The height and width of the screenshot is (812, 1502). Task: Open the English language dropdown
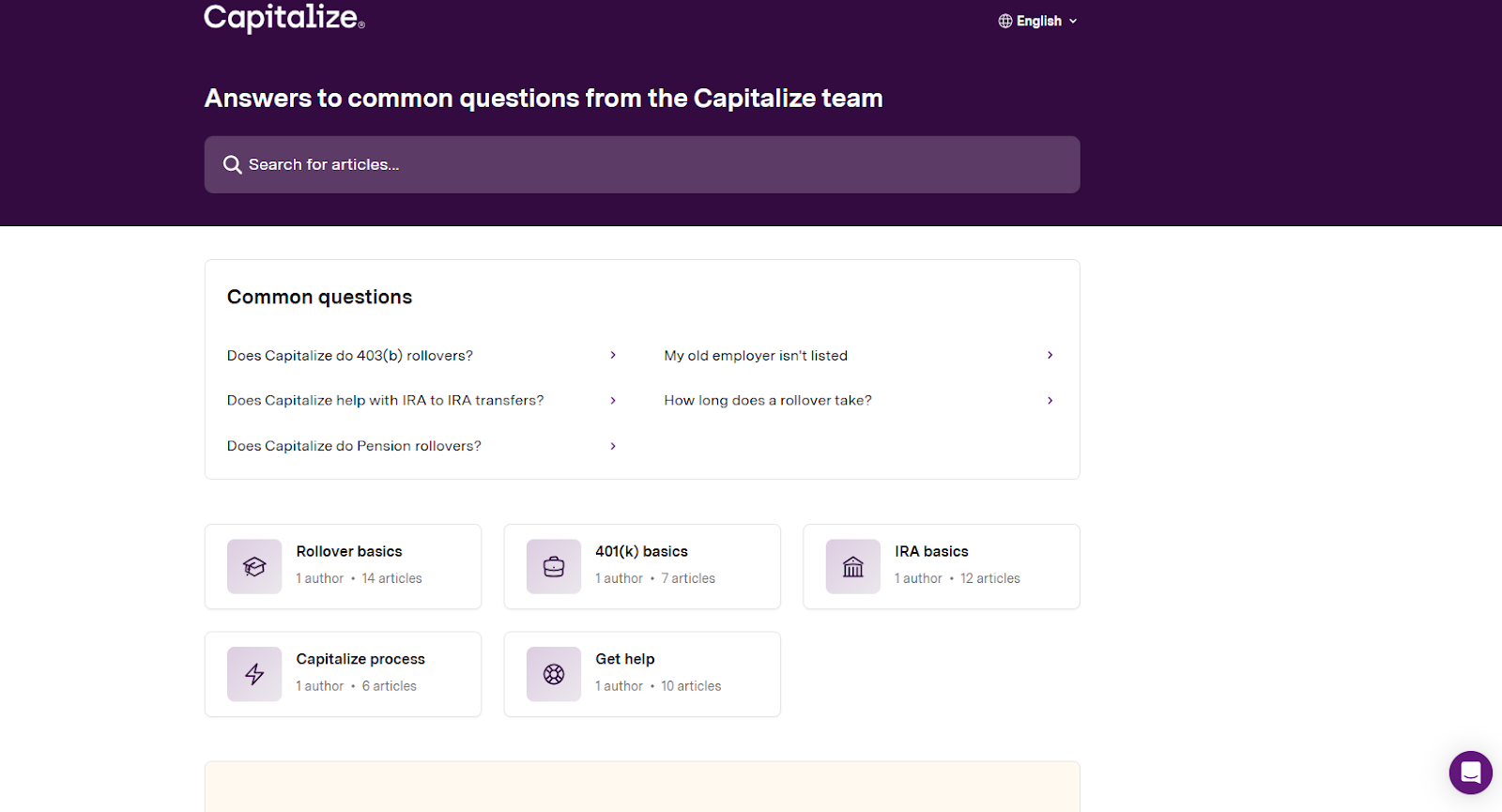tap(1038, 21)
